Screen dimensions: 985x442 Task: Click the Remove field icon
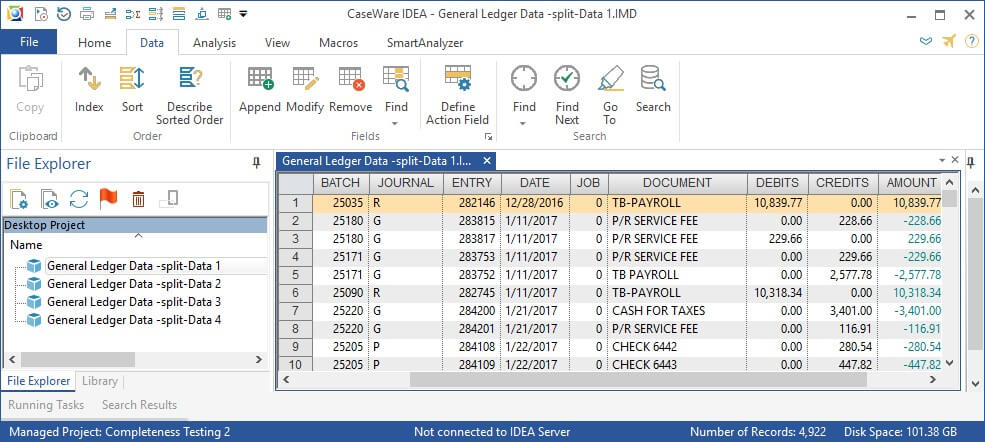tap(351, 79)
